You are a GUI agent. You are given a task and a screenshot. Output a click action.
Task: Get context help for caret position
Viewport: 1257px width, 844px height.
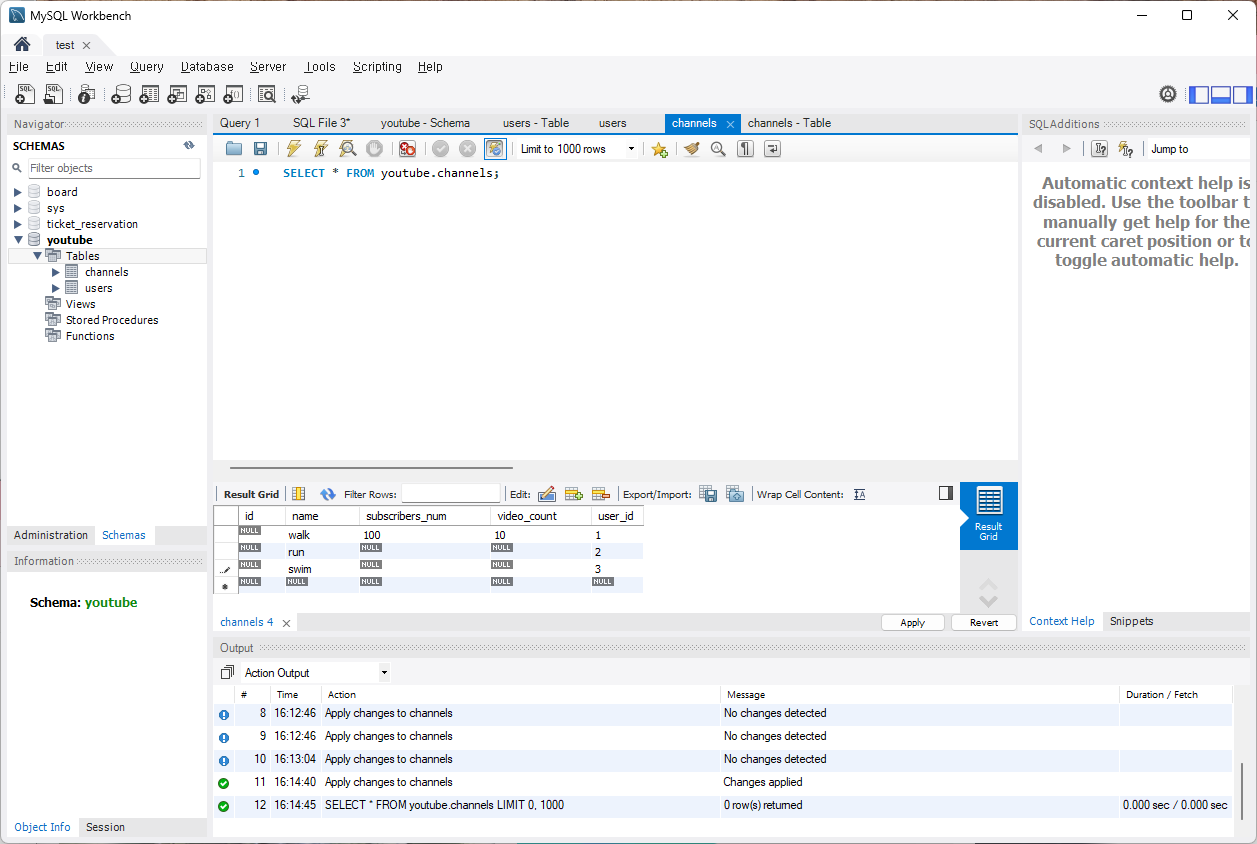click(x=1100, y=149)
